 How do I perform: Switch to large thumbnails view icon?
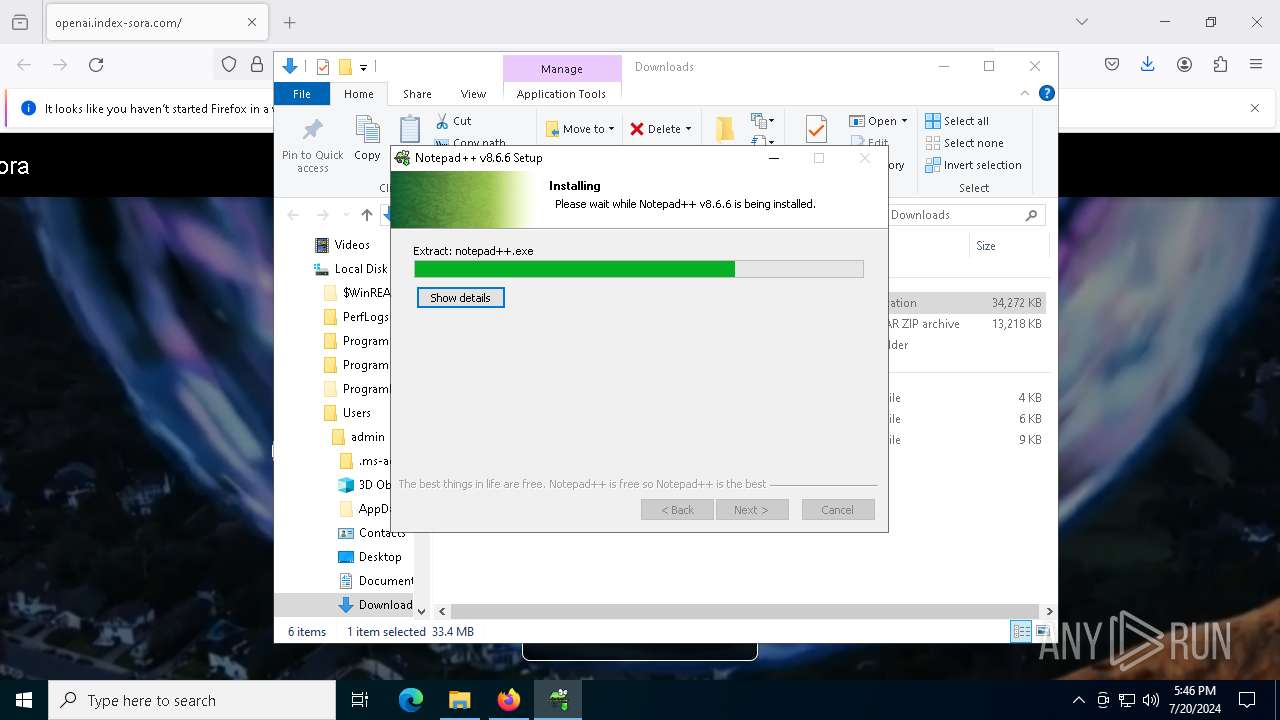[x=1042, y=631]
